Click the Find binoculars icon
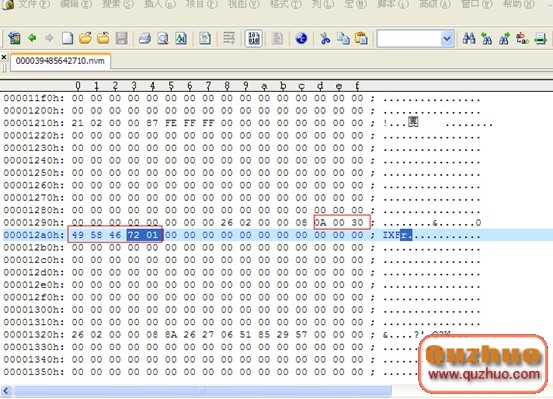 pos(469,38)
